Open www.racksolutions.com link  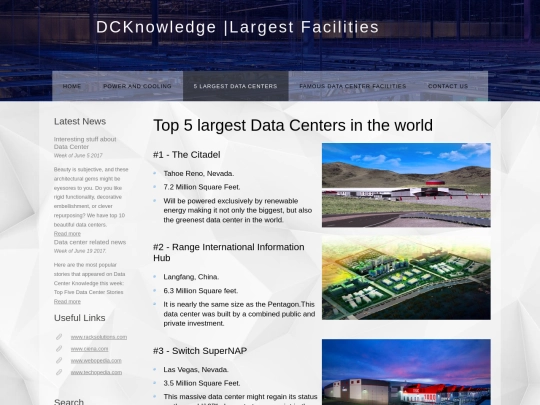(x=99, y=337)
